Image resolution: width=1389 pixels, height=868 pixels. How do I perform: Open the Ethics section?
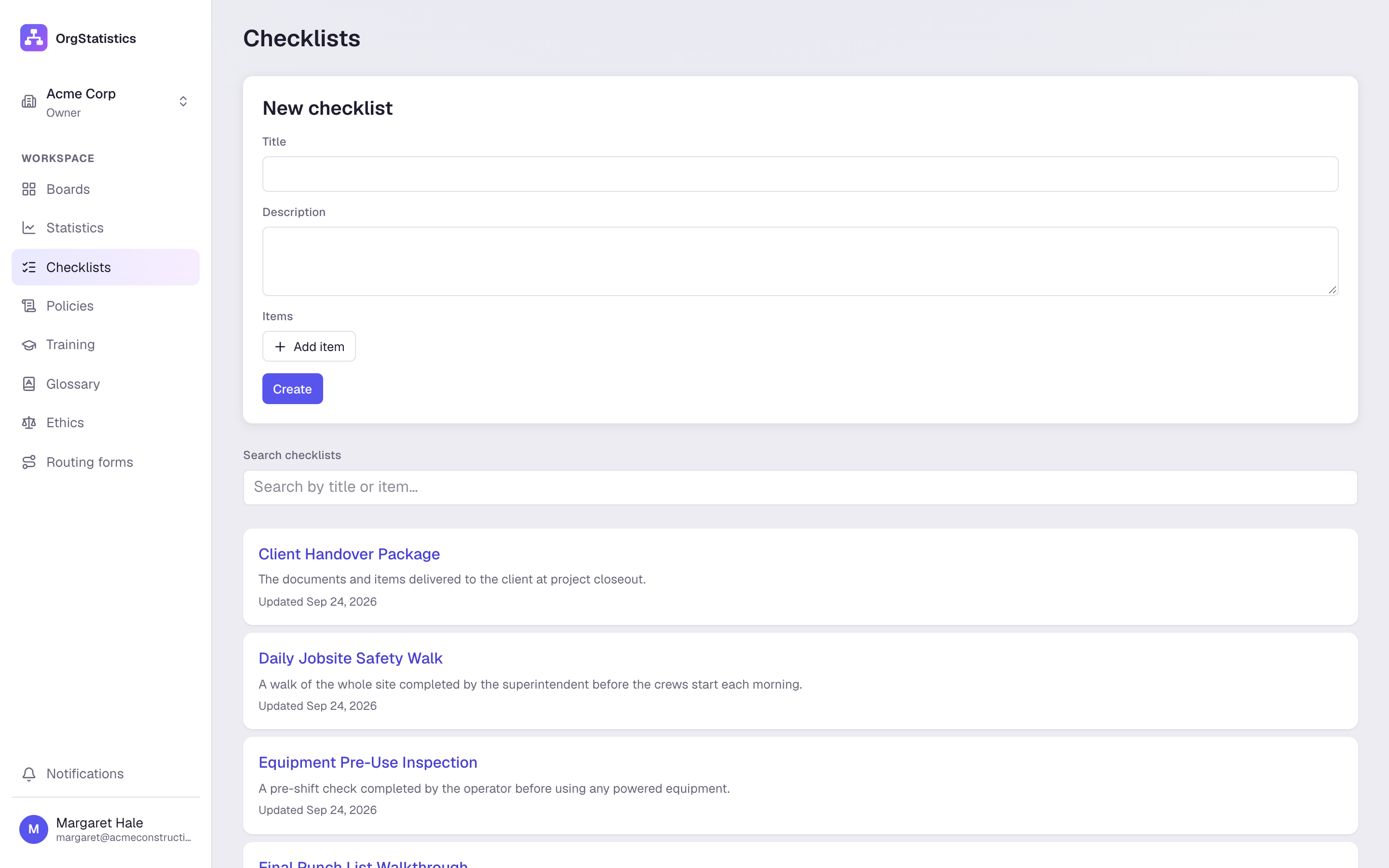point(106,422)
